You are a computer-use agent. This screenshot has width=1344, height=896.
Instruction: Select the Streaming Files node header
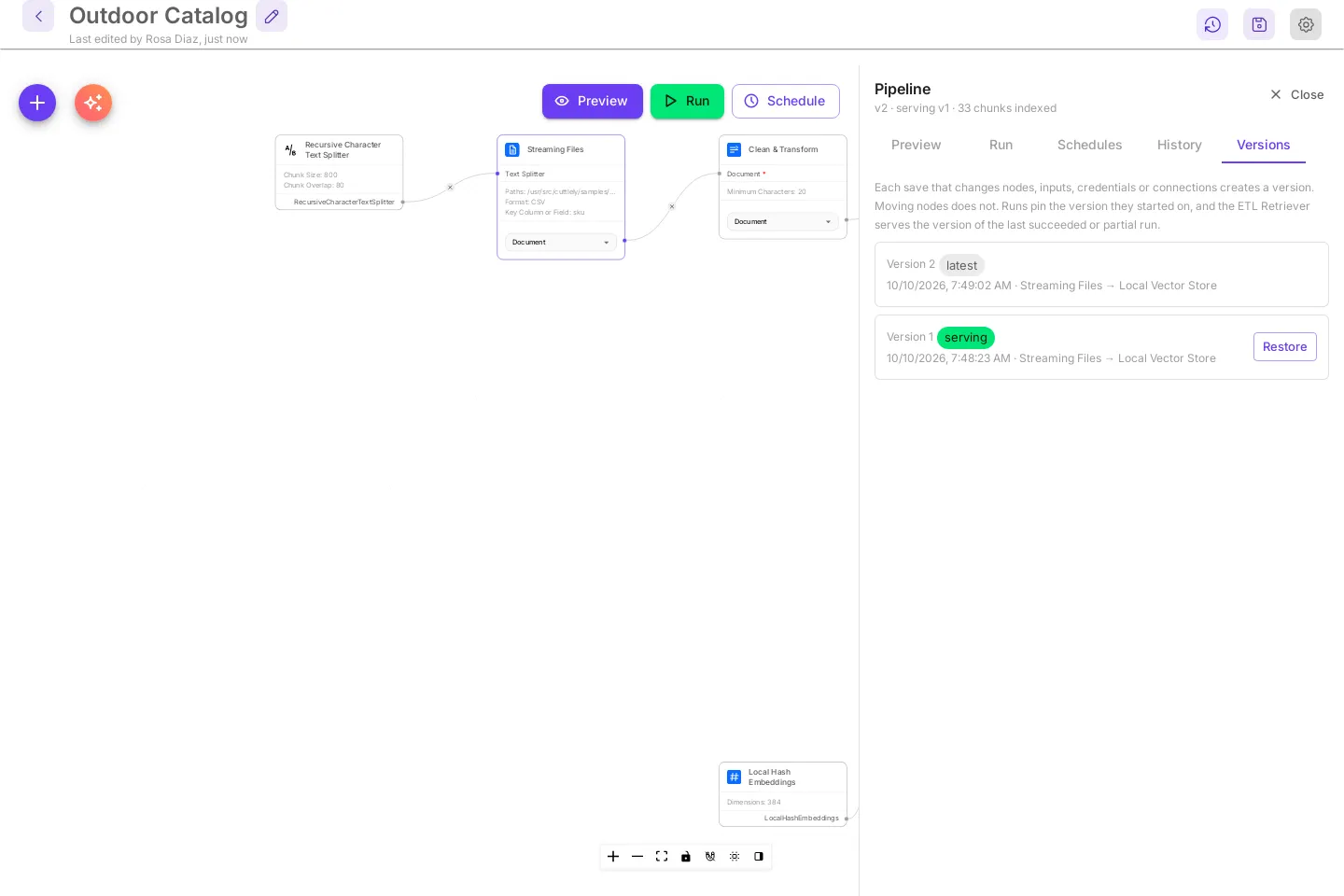561,149
